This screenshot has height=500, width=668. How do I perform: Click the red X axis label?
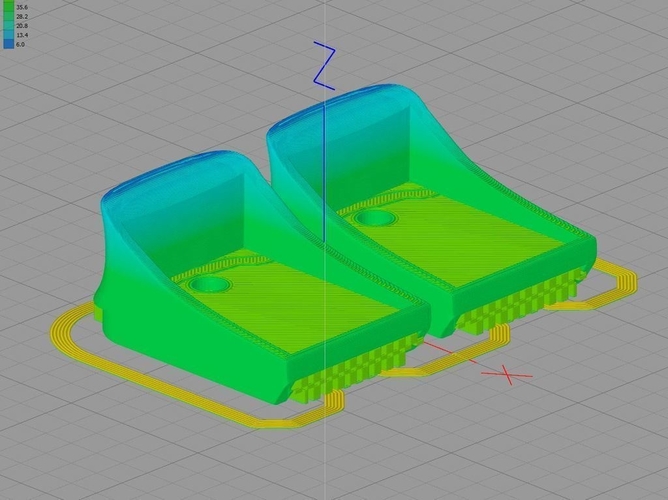[507, 375]
